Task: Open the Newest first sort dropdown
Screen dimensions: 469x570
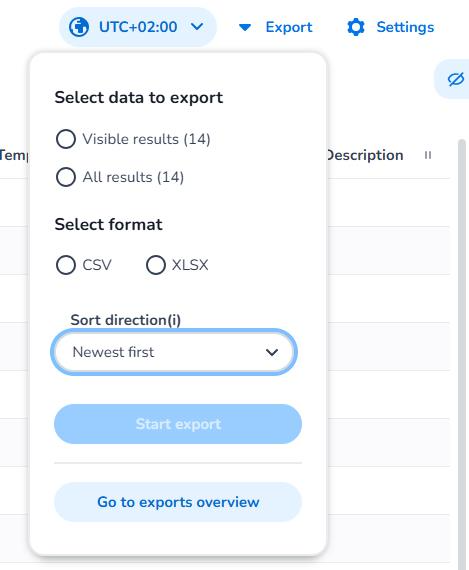Action: [x=174, y=352]
